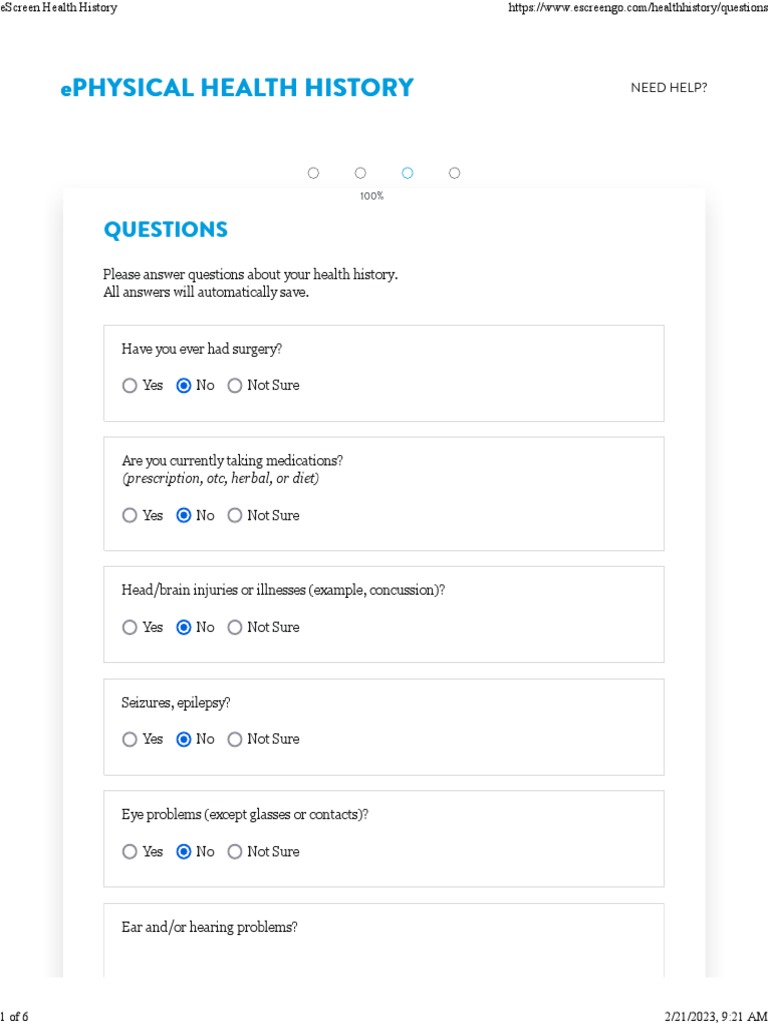Go to fourth progress step circle
Screen dimensions: 768x1024
[x=454, y=173]
